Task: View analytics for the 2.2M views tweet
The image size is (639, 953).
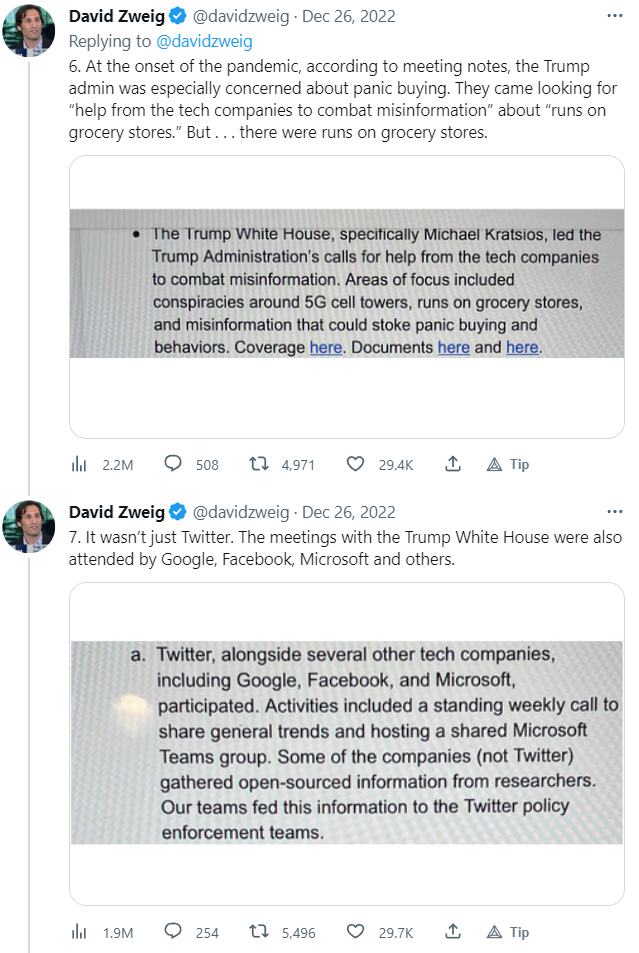Action: click(78, 464)
